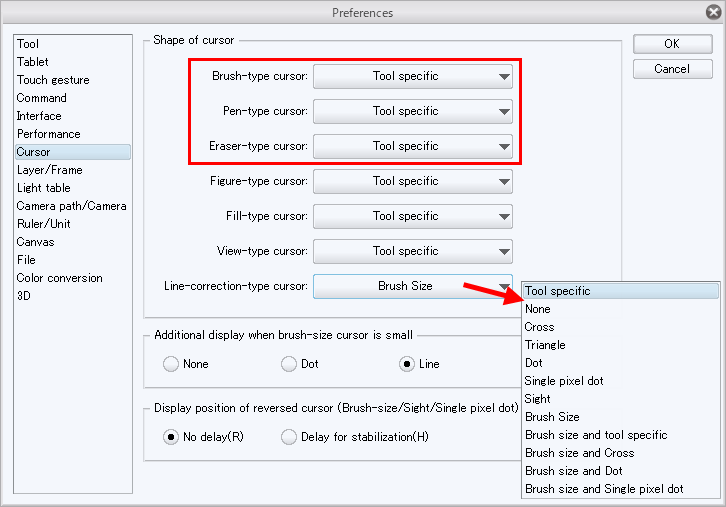Choose Brush size and Dot
The height and width of the screenshot is (507, 726).
pos(621,471)
